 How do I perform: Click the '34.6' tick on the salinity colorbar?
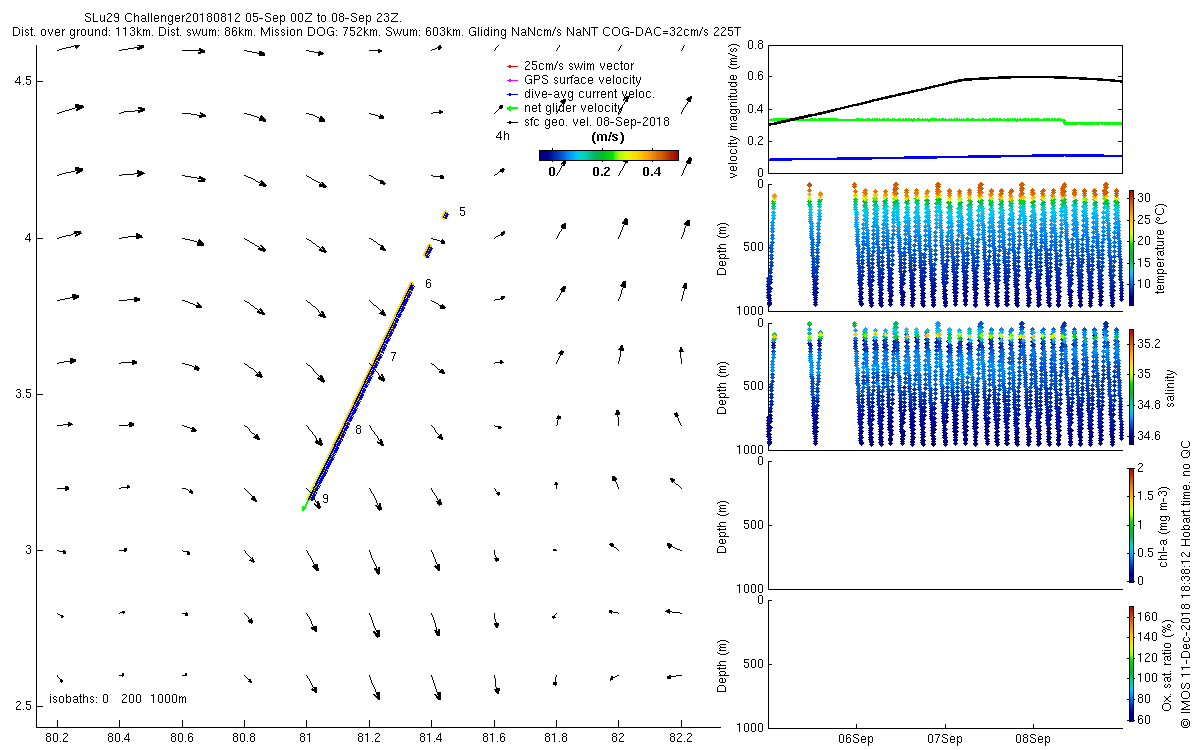1148,436
